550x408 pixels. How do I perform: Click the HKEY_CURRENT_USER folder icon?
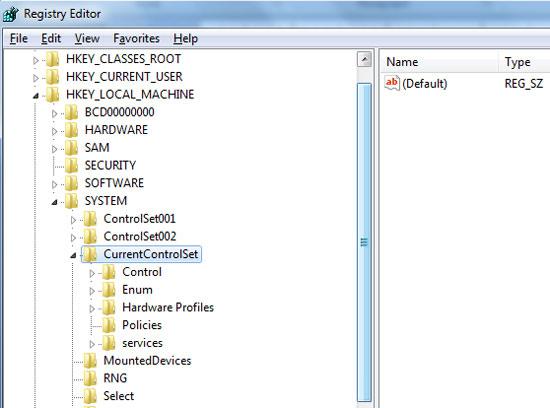53,76
